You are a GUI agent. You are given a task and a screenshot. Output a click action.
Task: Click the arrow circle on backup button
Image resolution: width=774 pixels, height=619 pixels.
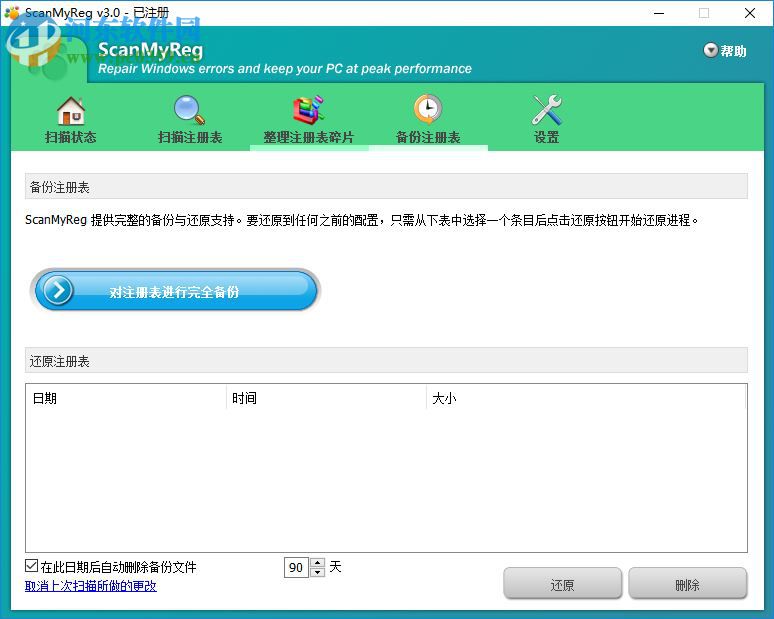tap(58, 291)
